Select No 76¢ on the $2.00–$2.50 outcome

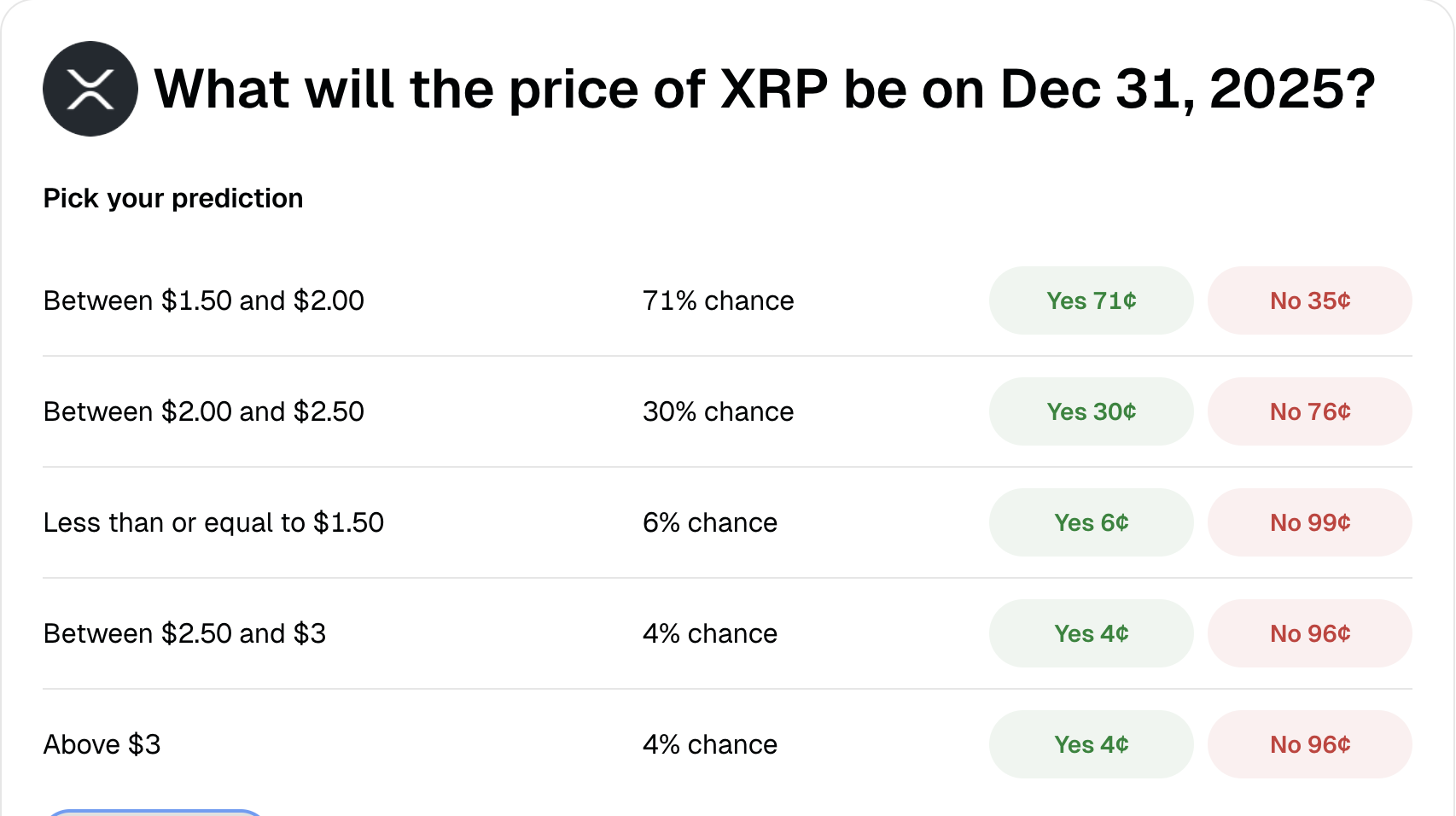pyautogui.click(x=1309, y=411)
